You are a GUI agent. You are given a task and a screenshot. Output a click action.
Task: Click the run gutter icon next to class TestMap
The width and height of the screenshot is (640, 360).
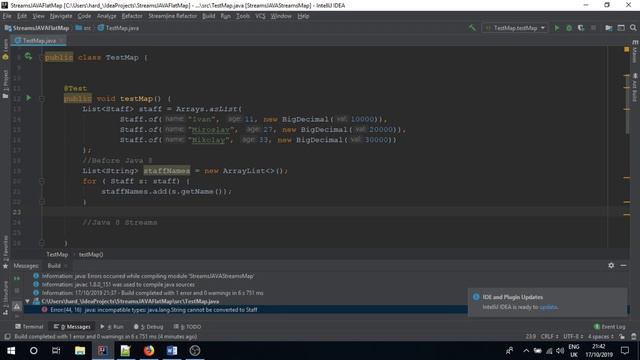click(x=28, y=56)
